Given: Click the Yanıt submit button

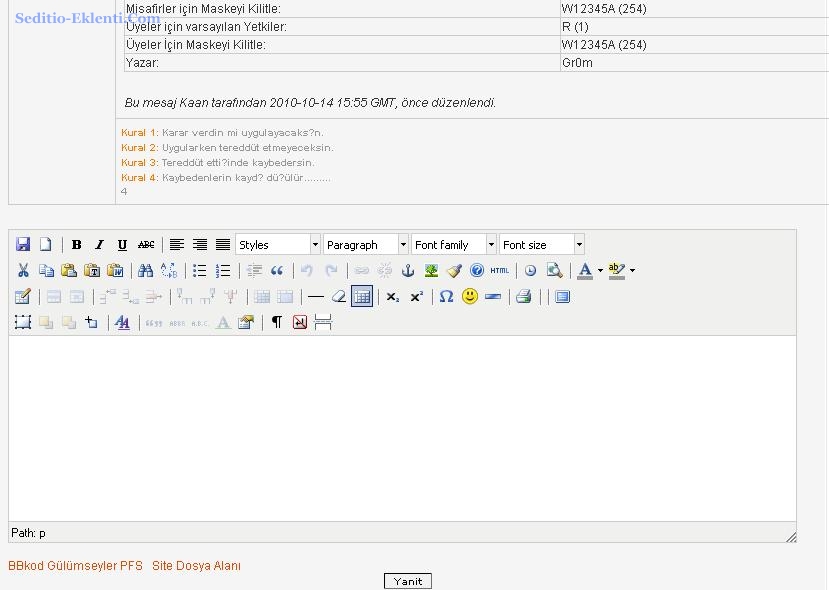Looking at the screenshot, I should [x=408, y=581].
